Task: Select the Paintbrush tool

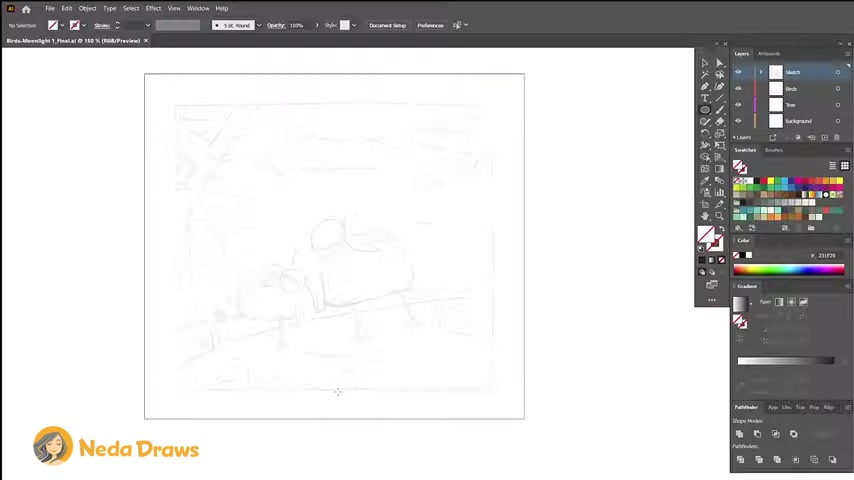Action: 719,110
